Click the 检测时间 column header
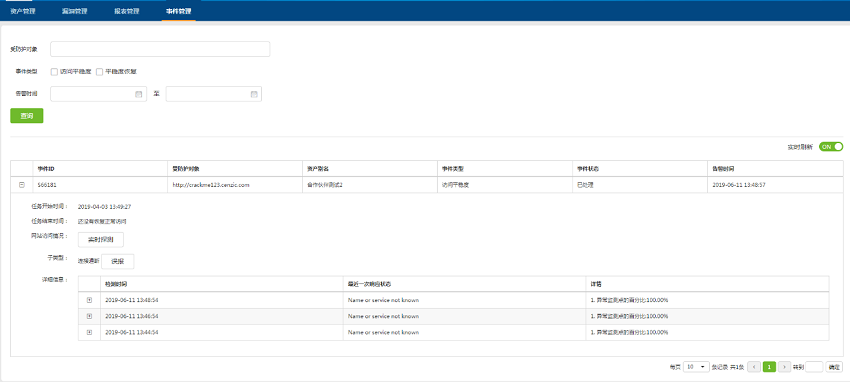 coord(117,284)
